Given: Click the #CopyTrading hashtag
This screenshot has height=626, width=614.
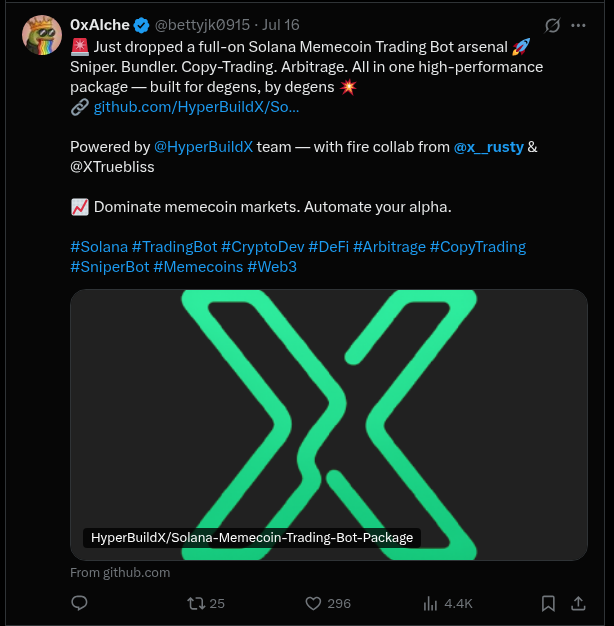Looking at the screenshot, I should click(x=477, y=246).
